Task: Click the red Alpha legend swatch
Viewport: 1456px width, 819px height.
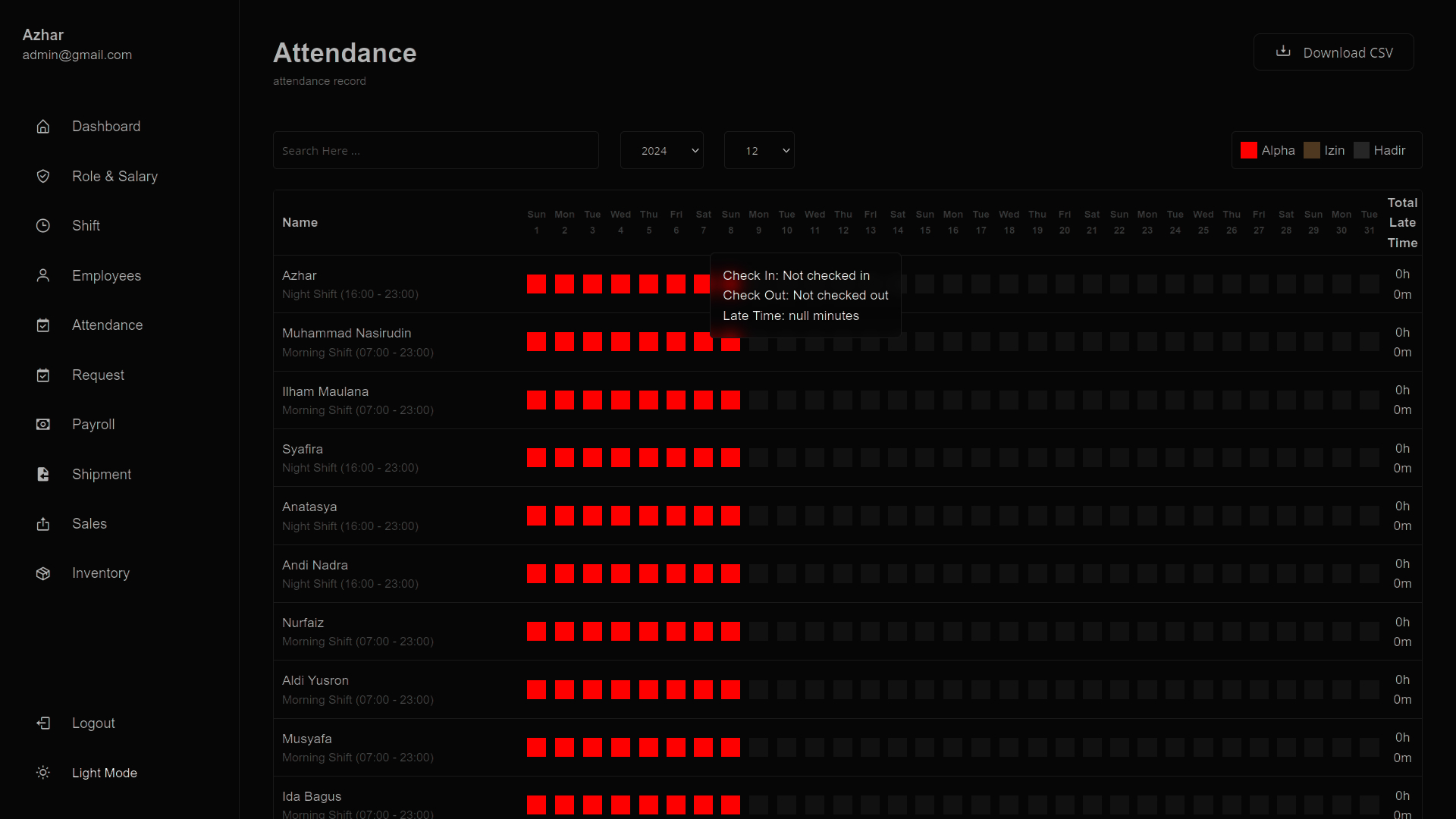Action: [1248, 150]
